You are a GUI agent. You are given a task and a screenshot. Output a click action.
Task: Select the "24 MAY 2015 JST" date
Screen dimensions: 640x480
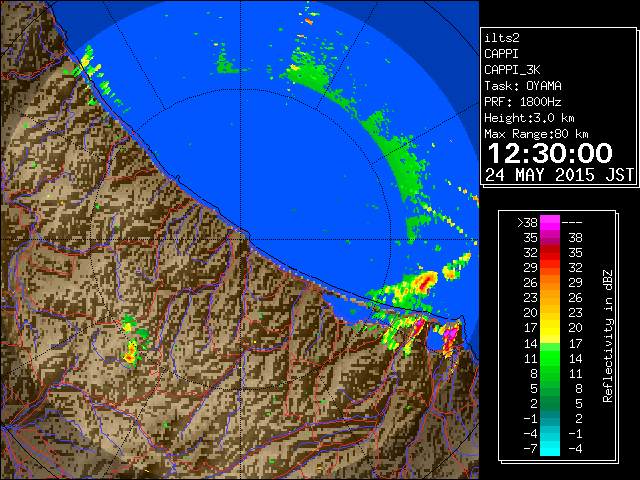coord(560,175)
